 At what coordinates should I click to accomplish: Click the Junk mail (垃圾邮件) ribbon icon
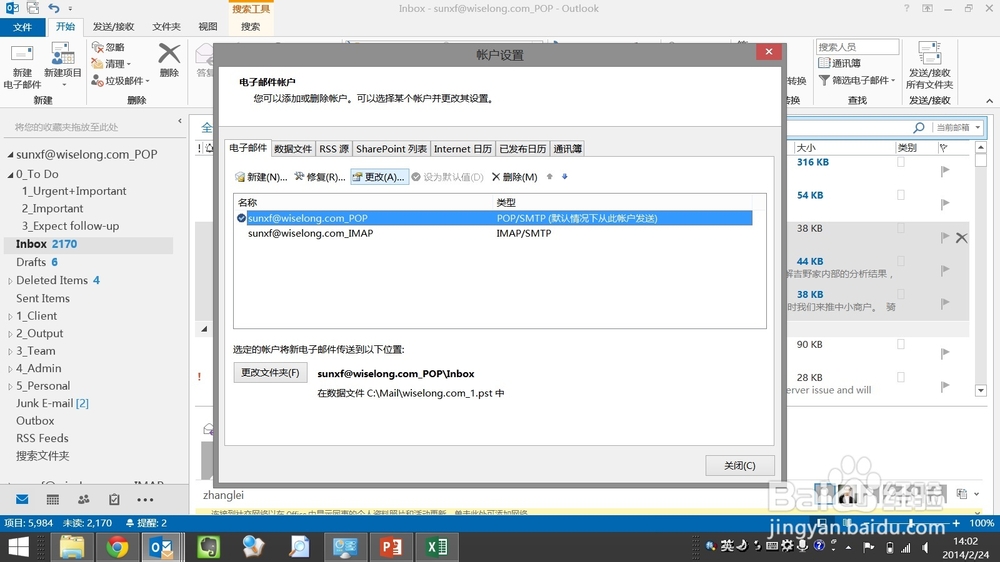97,80
